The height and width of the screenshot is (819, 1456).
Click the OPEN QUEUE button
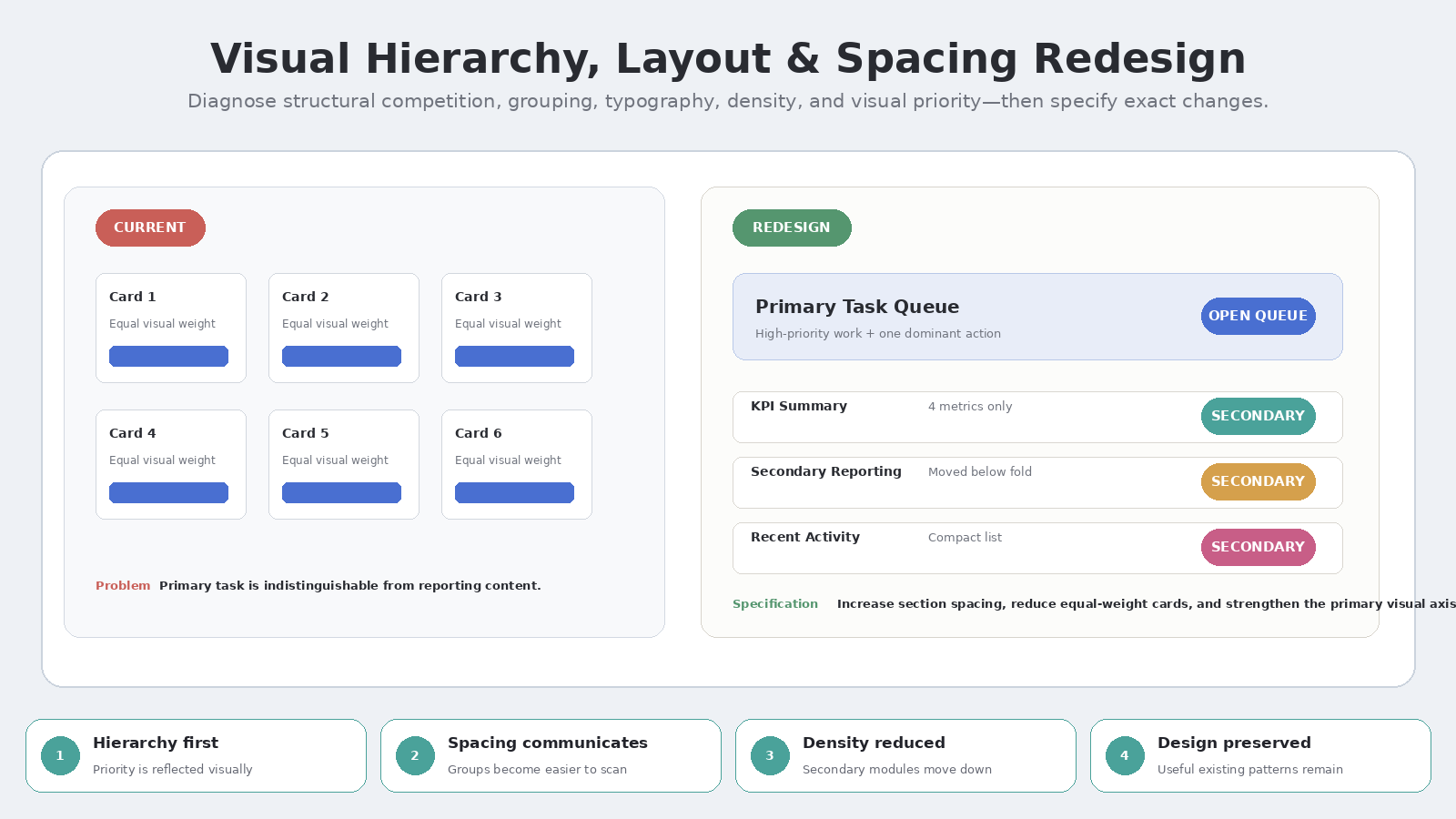(x=1258, y=316)
